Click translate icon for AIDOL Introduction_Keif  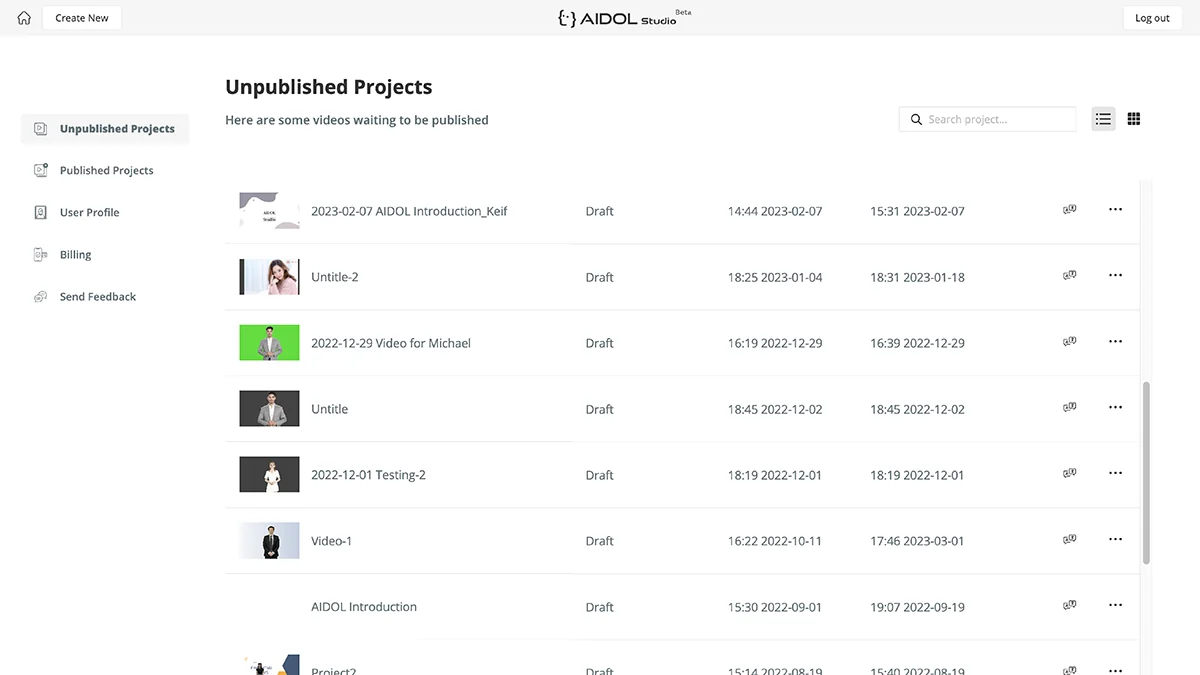click(x=1070, y=210)
